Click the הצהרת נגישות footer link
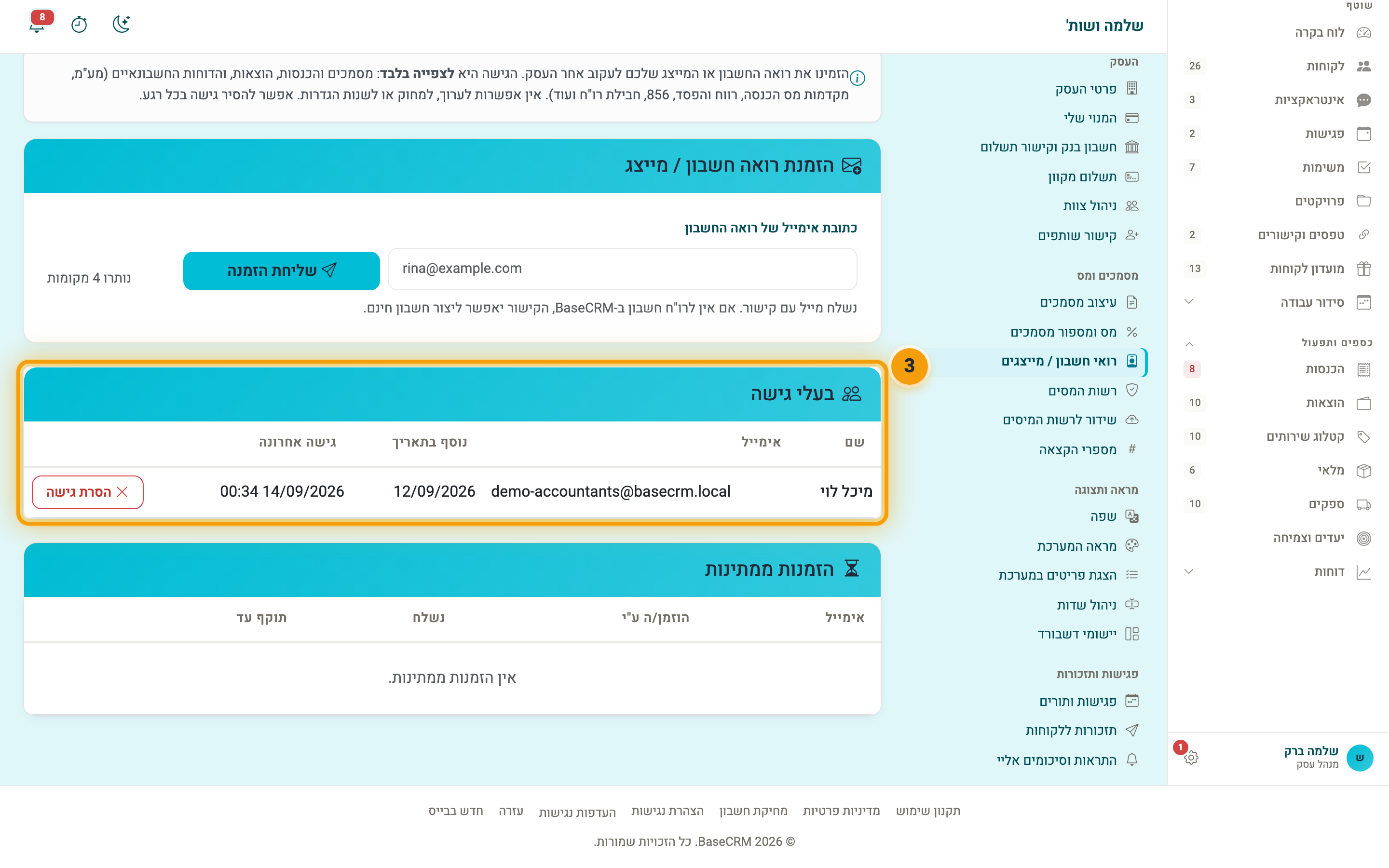Viewport: 1389px width, 868px height. (x=667, y=811)
